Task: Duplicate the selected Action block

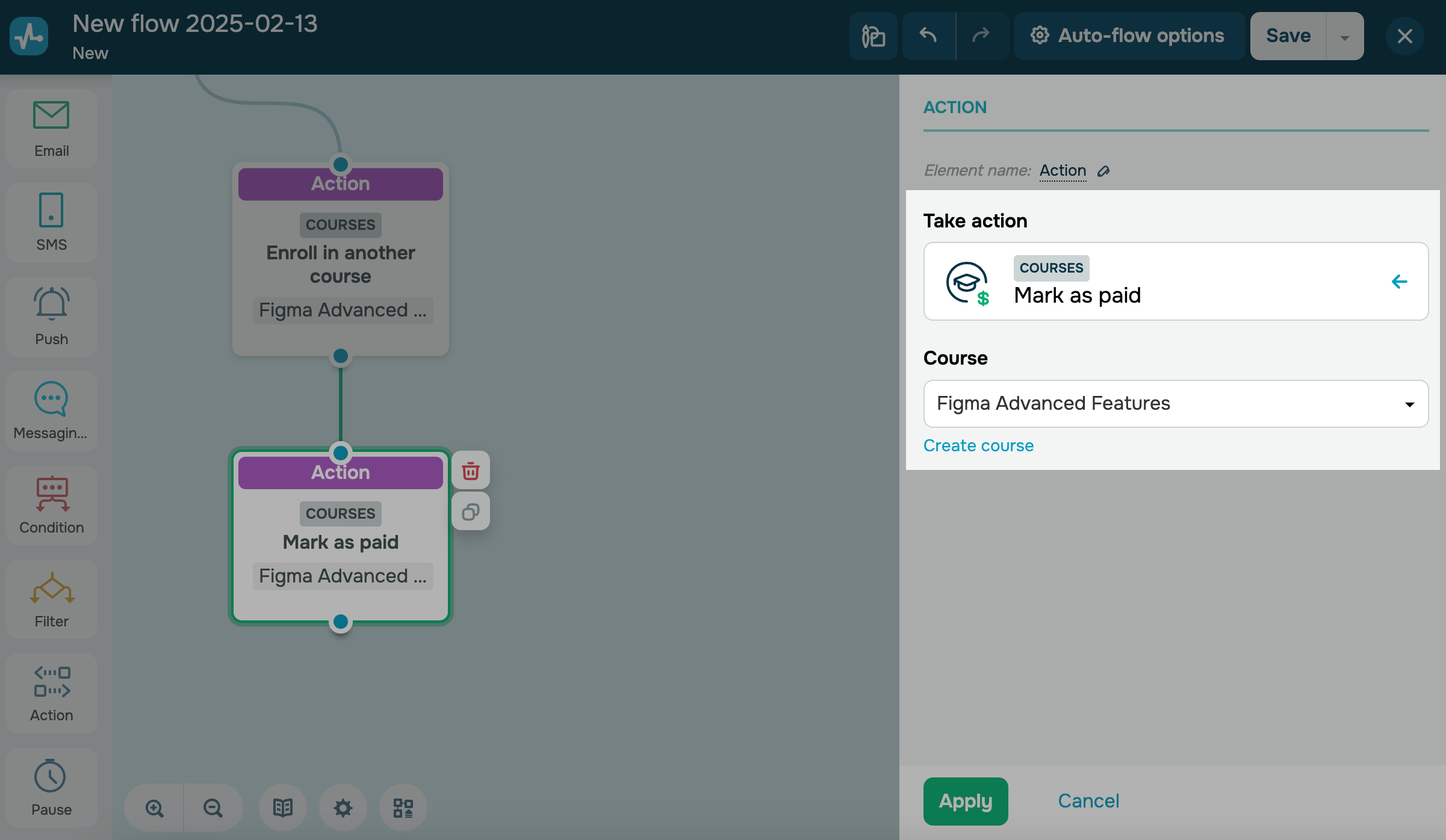Action: (x=470, y=512)
